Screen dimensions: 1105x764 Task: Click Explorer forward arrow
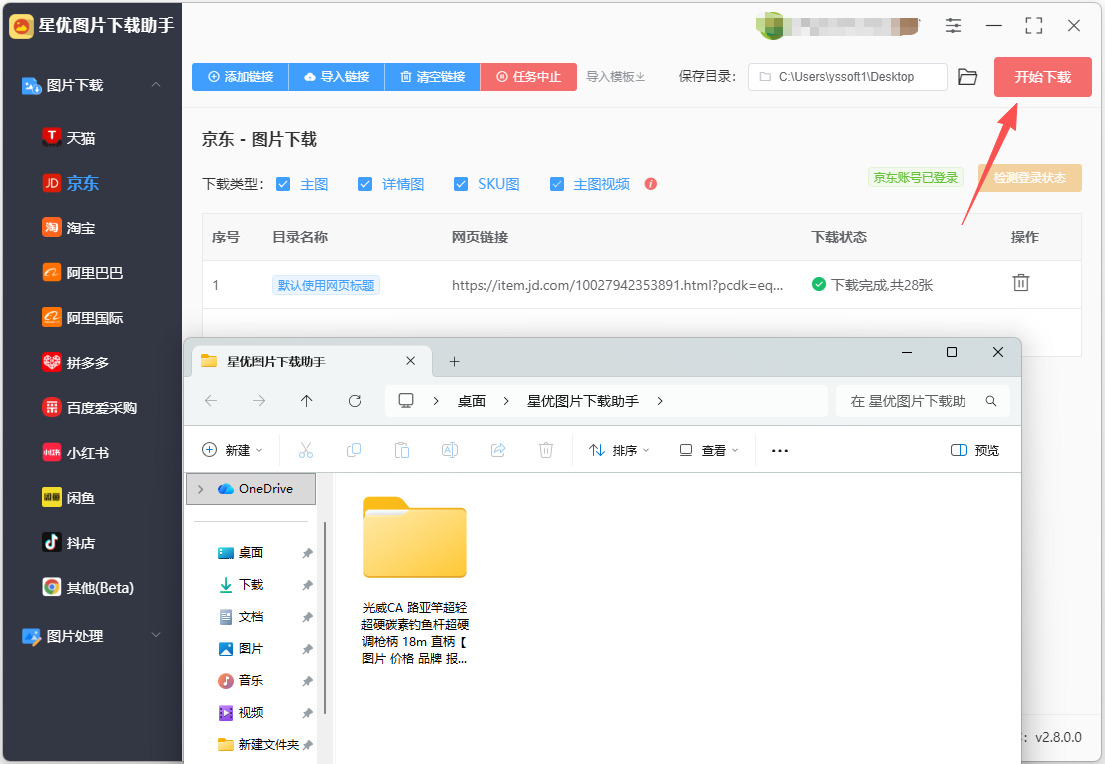point(259,401)
